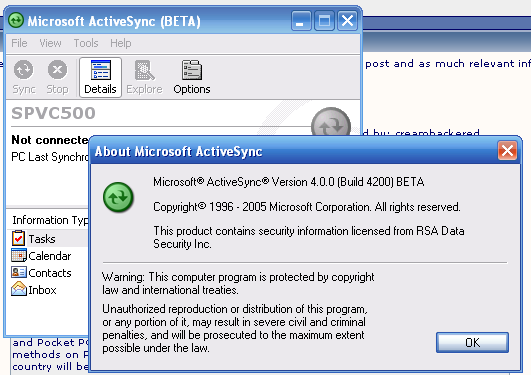Viewport: 531px width, 375px height.
Task: Open the View menu
Action: pos(50,43)
